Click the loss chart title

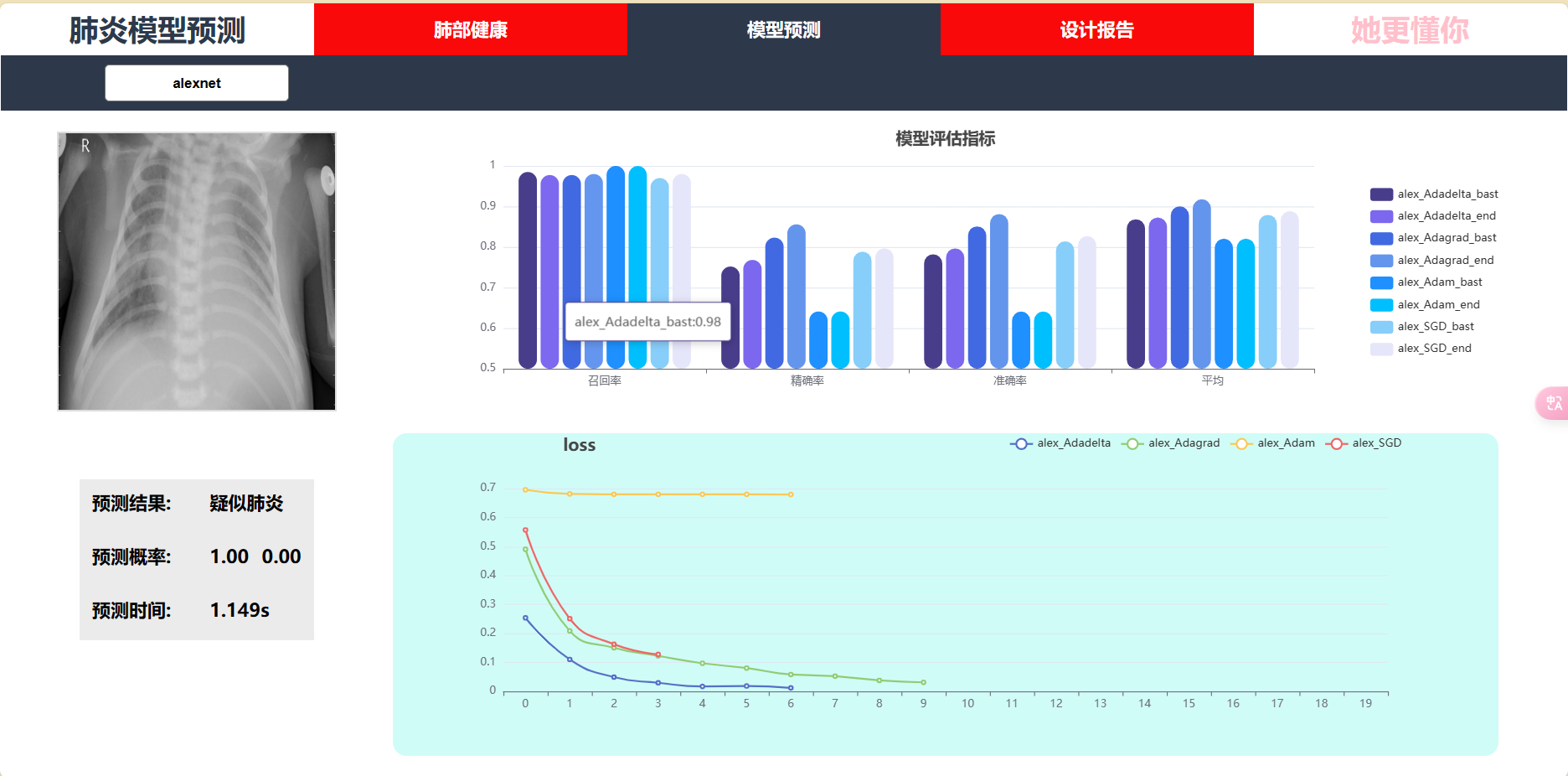[579, 445]
